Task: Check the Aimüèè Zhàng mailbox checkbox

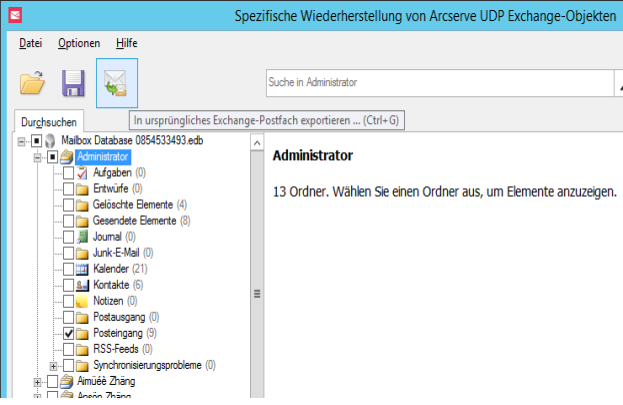Action: [52, 382]
